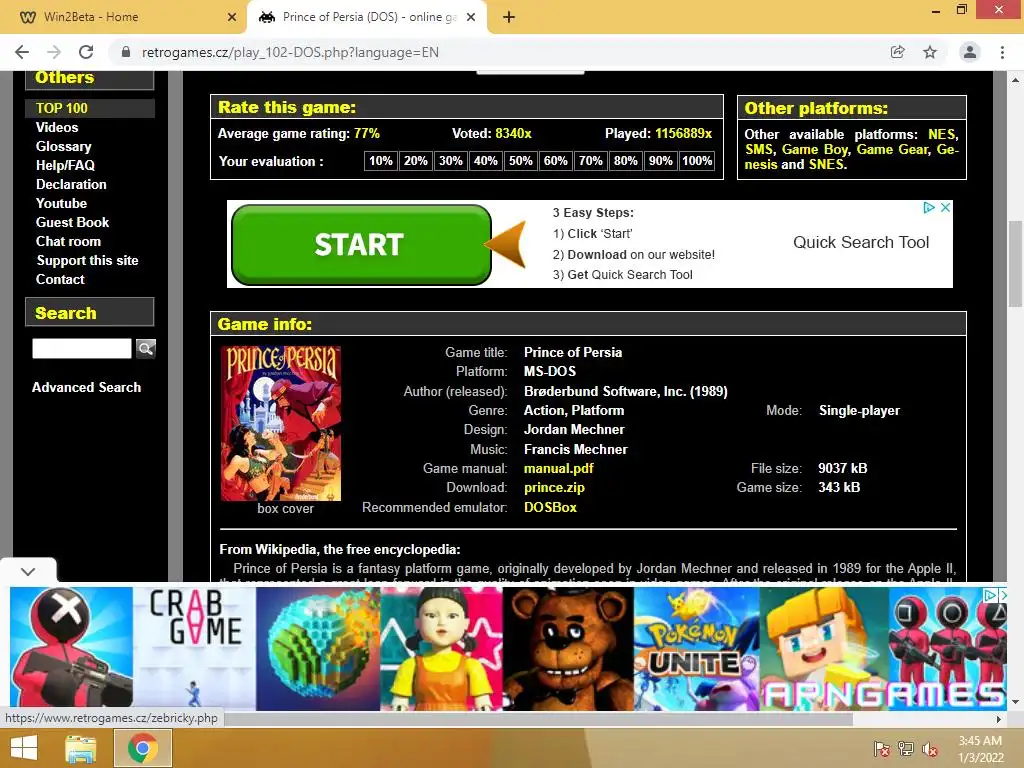The width and height of the screenshot is (1024, 768).
Task: Close the Quick Search Tool ad
Action: coord(945,208)
